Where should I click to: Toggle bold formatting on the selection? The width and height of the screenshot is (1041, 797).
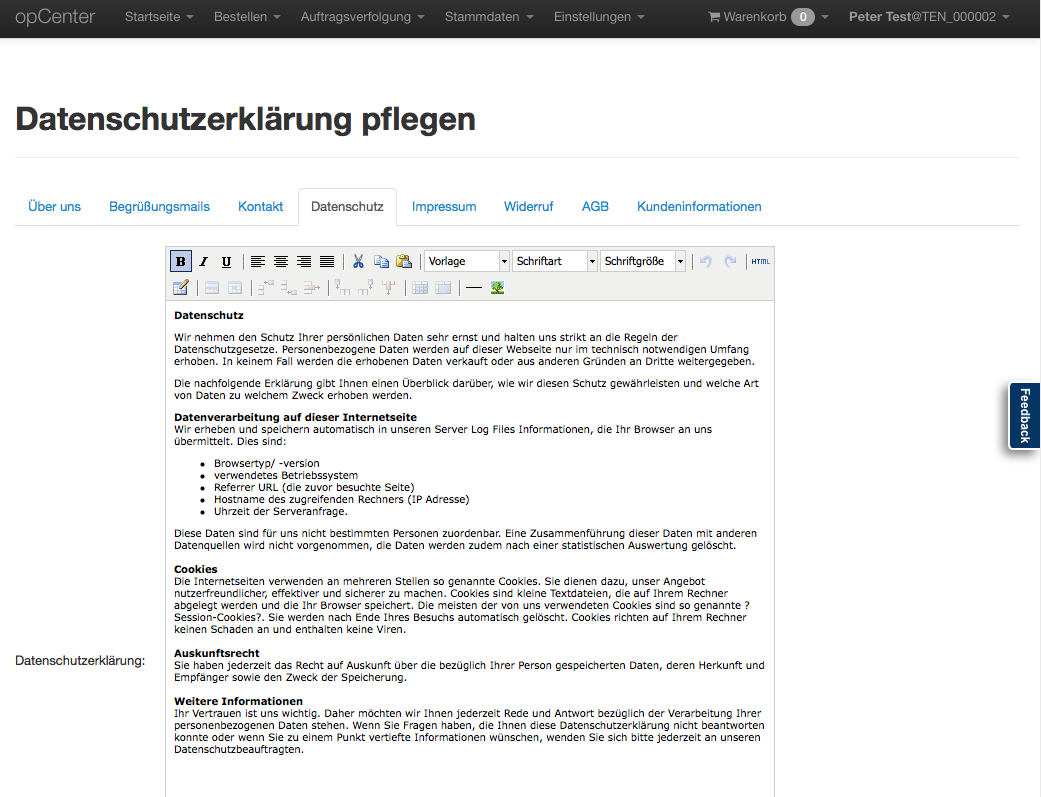180,261
